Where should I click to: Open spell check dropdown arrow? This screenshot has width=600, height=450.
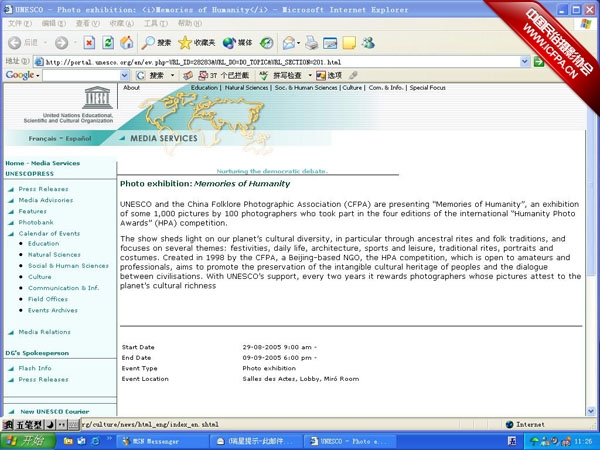tap(310, 75)
